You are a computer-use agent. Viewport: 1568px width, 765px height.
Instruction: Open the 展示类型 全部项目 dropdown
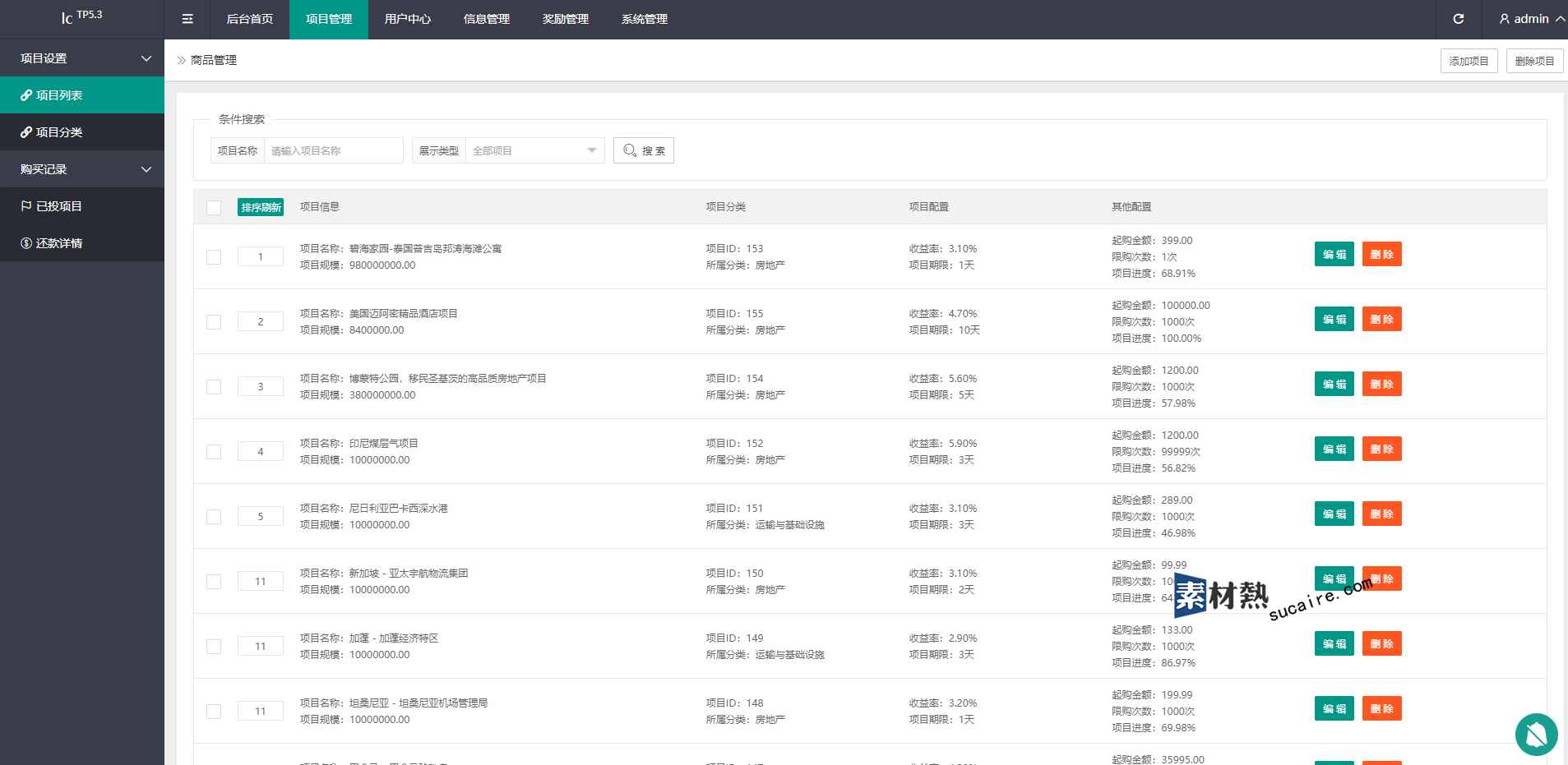pos(534,150)
